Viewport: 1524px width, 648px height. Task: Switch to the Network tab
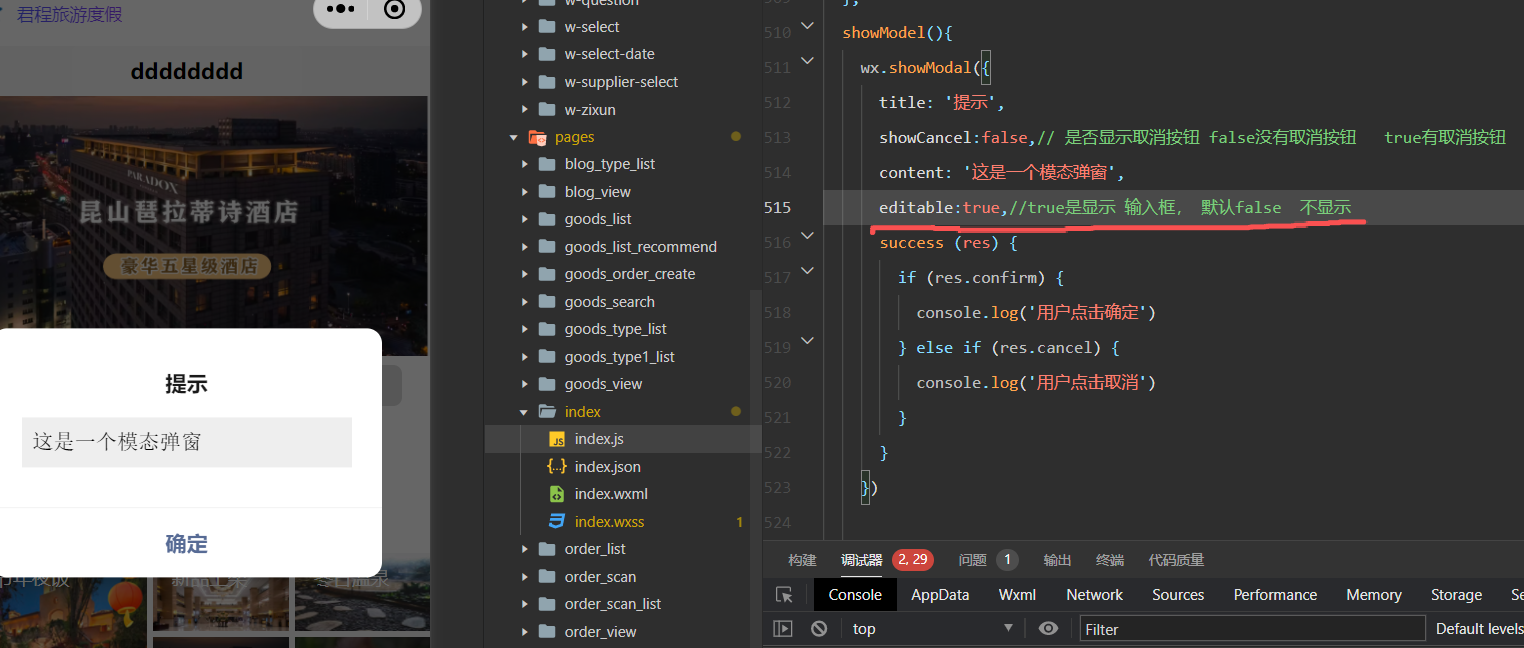(x=1094, y=595)
